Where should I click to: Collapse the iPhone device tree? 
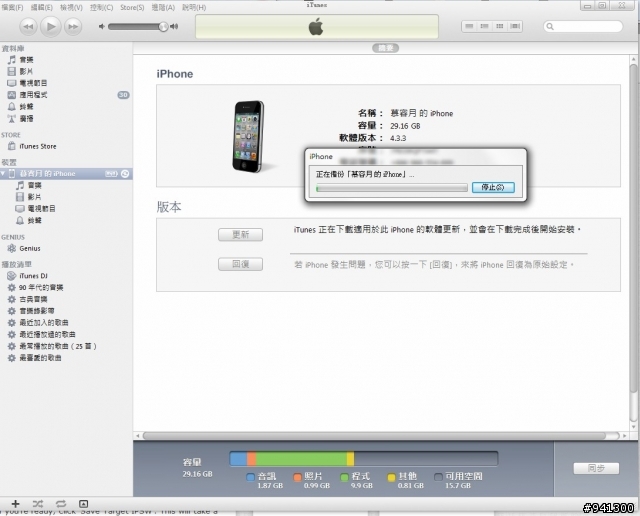tap(3, 173)
